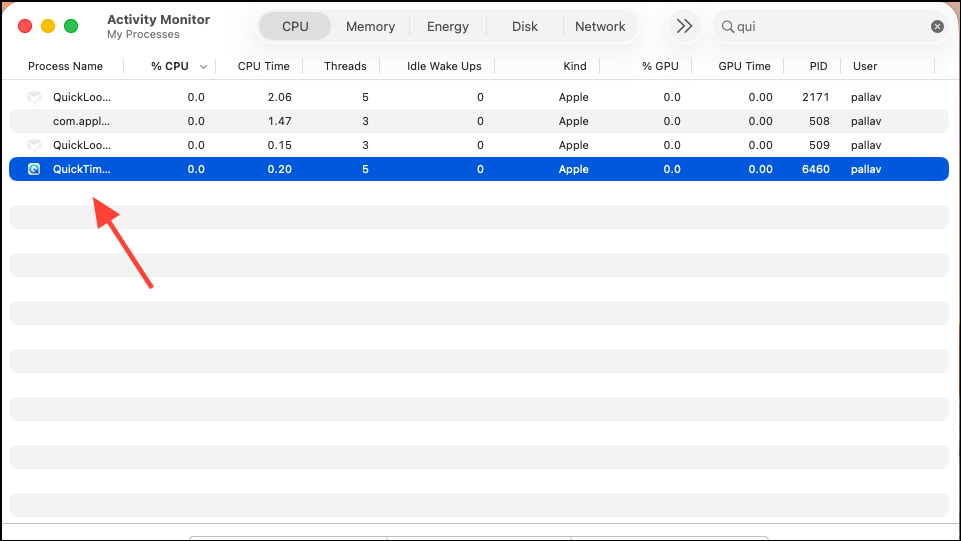Viewport: 961px width, 541px height.
Task: Click the magnifying glass search icon
Action: pos(728,27)
